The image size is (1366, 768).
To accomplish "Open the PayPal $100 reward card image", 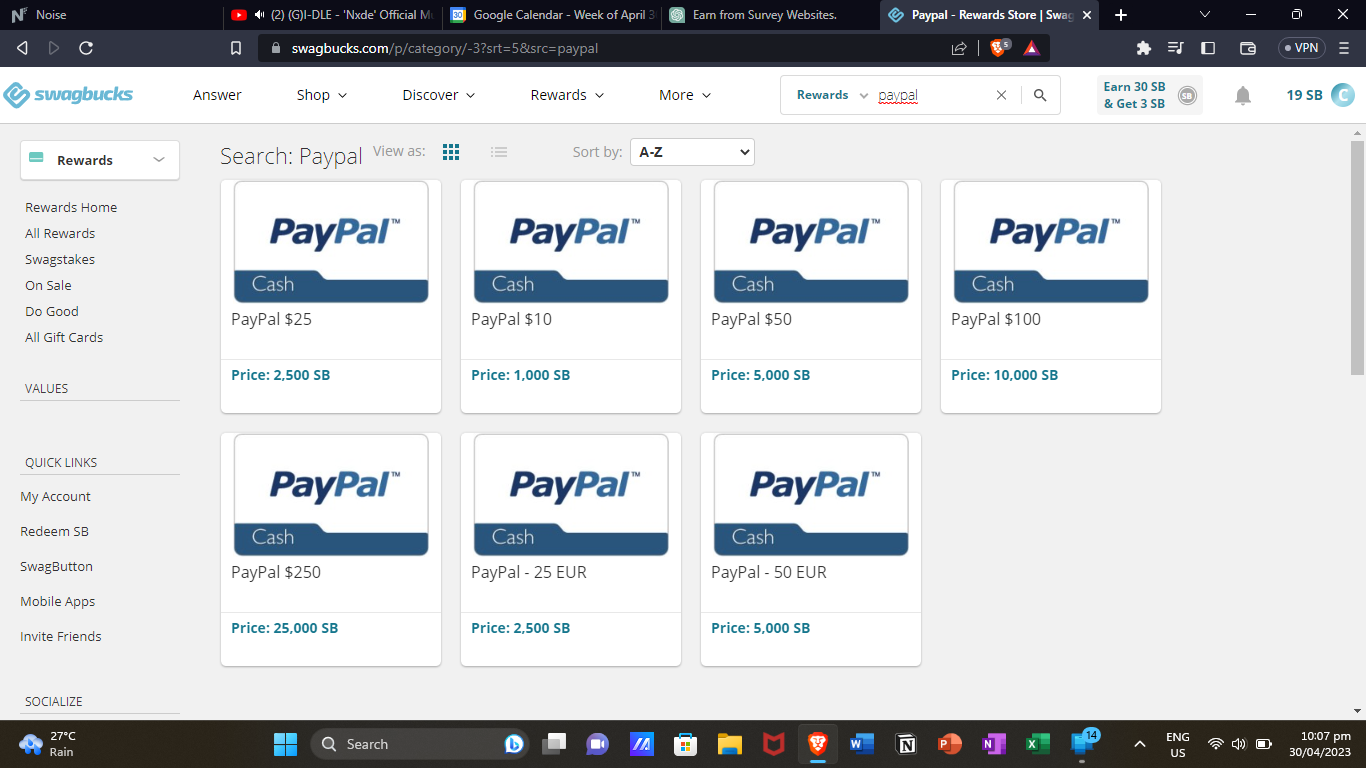I will 1051,242.
